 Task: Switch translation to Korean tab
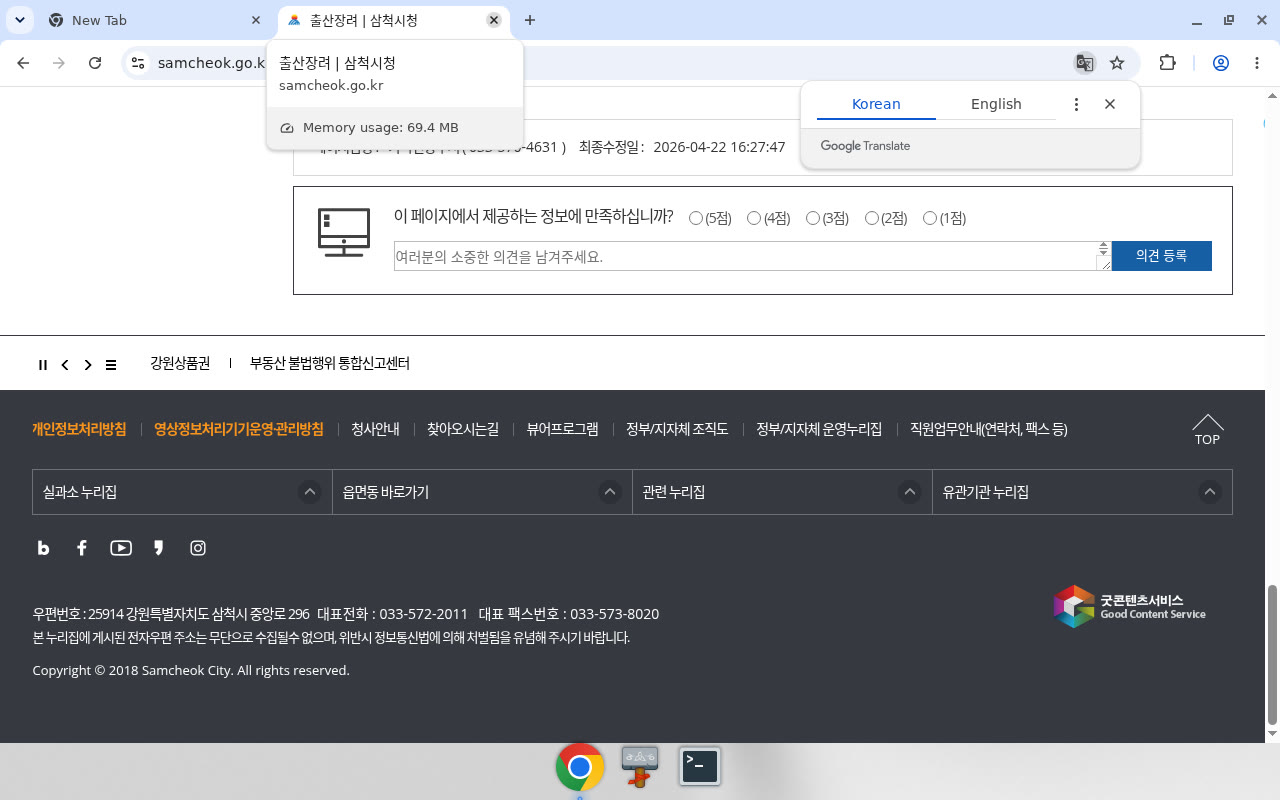tap(876, 104)
